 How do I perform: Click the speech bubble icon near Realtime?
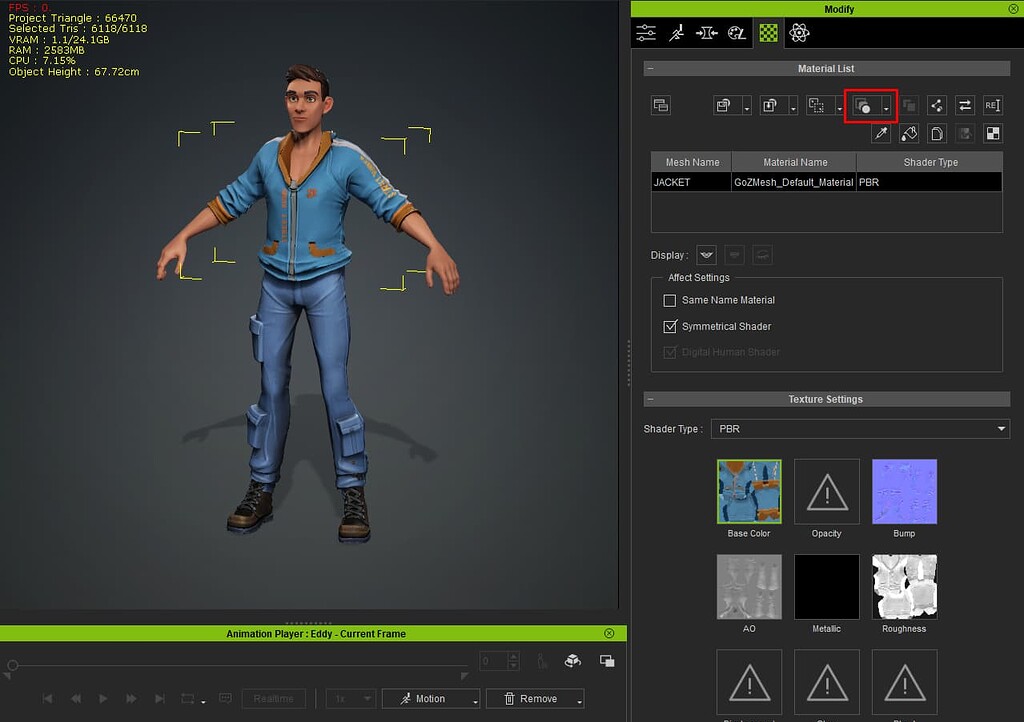click(225, 698)
